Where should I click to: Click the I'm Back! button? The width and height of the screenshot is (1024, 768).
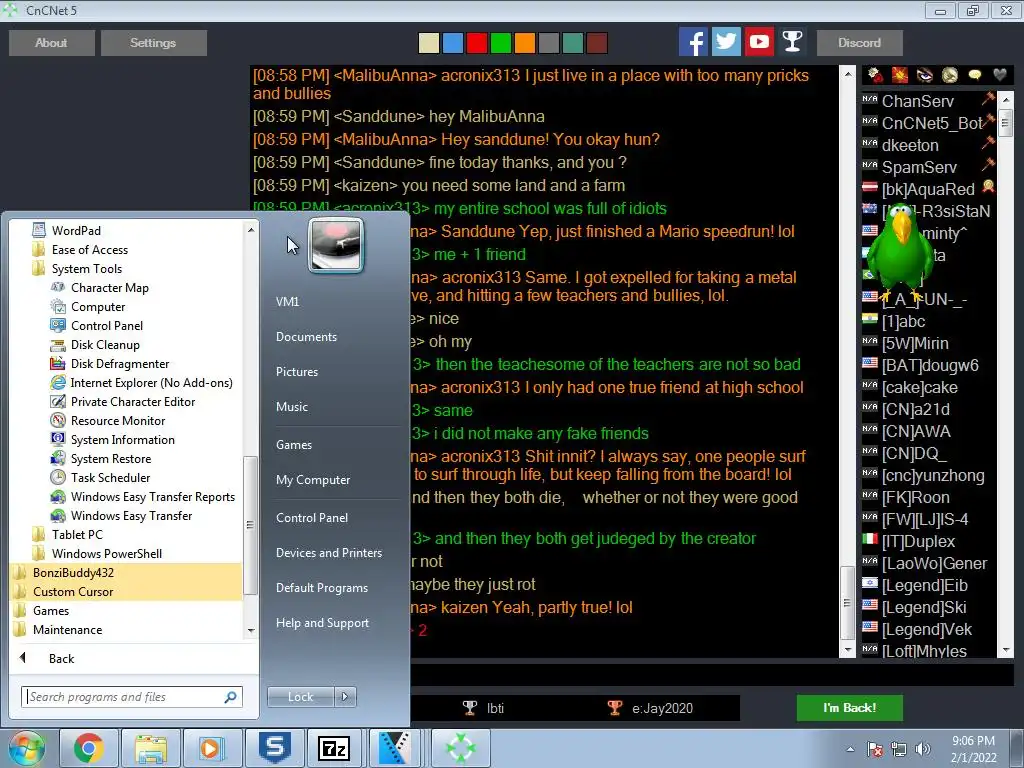849,708
